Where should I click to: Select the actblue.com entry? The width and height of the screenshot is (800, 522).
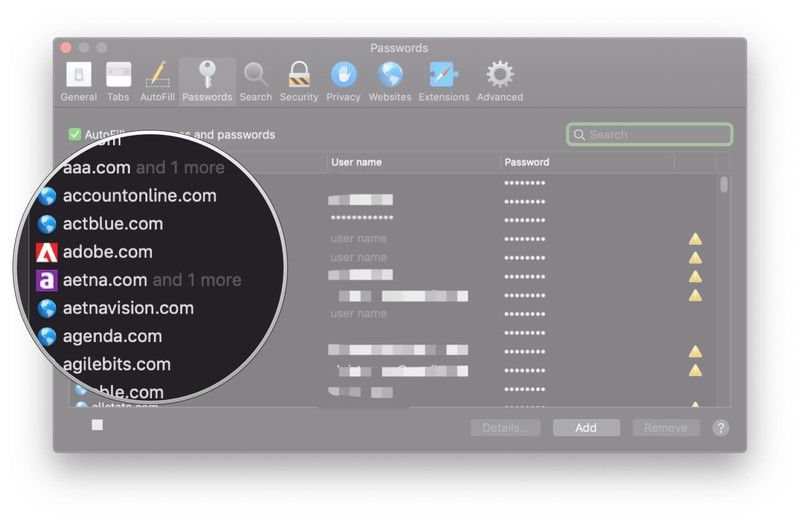click(112, 224)
